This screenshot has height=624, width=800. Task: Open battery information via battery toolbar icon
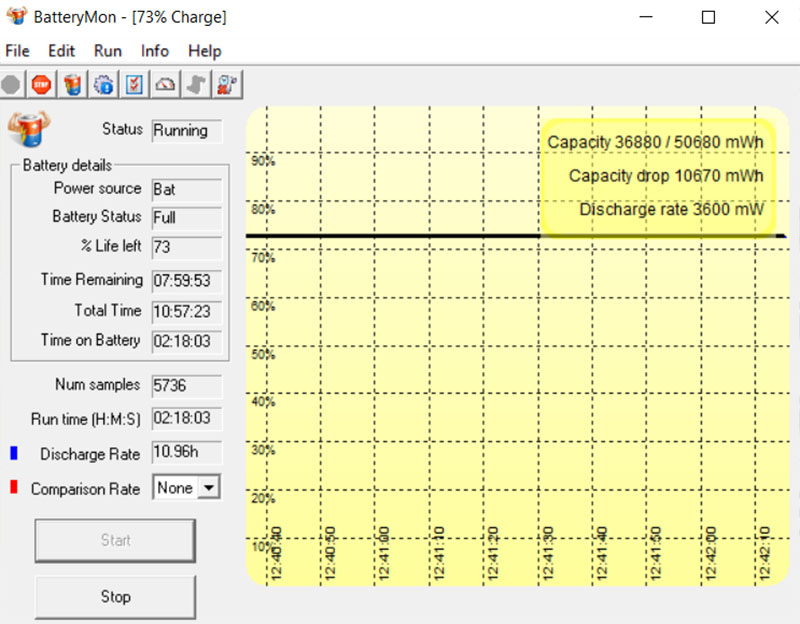click(72, 84)
